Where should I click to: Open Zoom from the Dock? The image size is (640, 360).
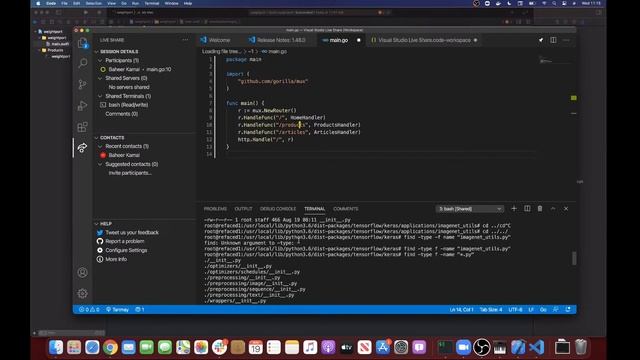(463, 347)
